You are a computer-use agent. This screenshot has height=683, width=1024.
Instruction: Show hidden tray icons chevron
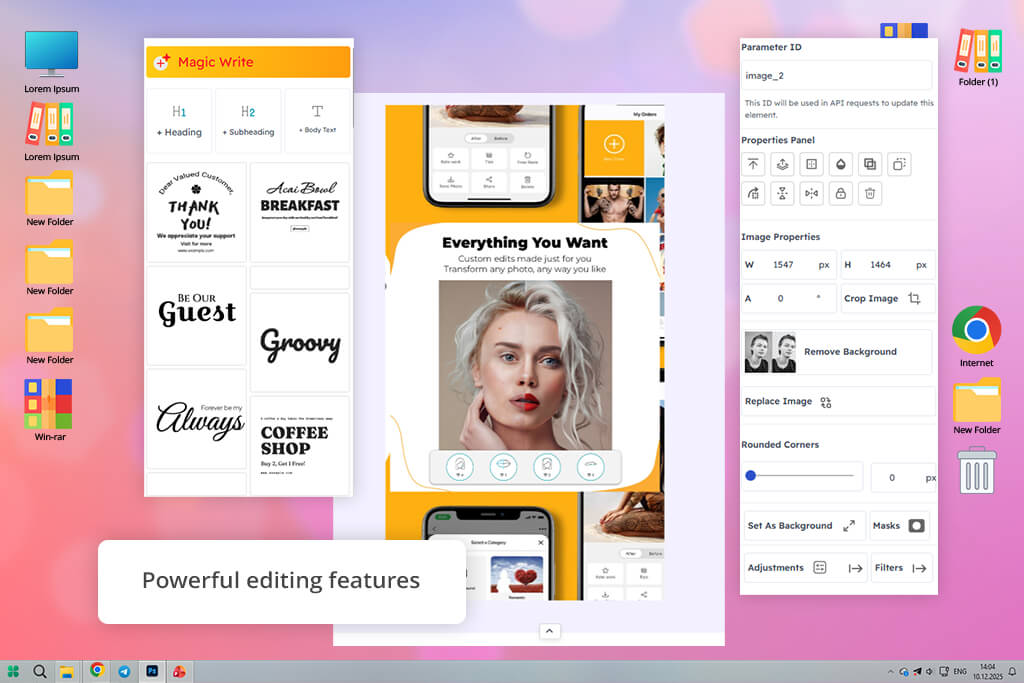[x=890, y=671]
